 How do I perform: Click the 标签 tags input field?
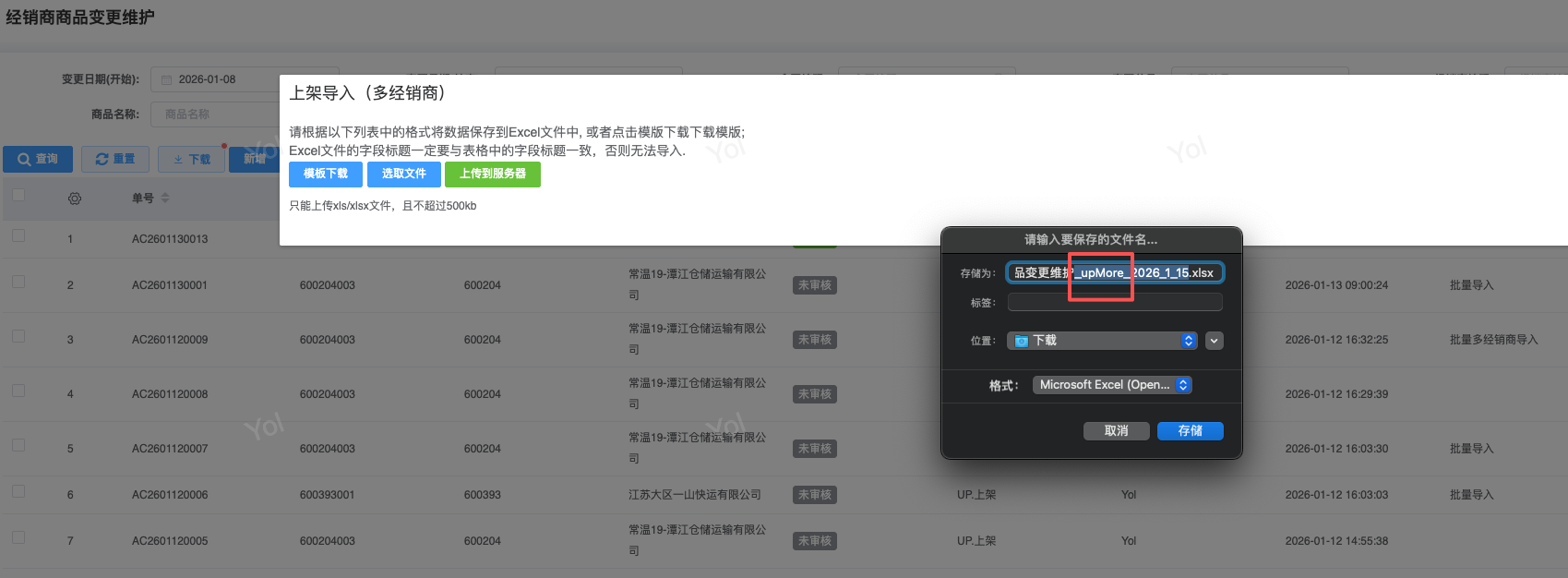[1115, 302]
